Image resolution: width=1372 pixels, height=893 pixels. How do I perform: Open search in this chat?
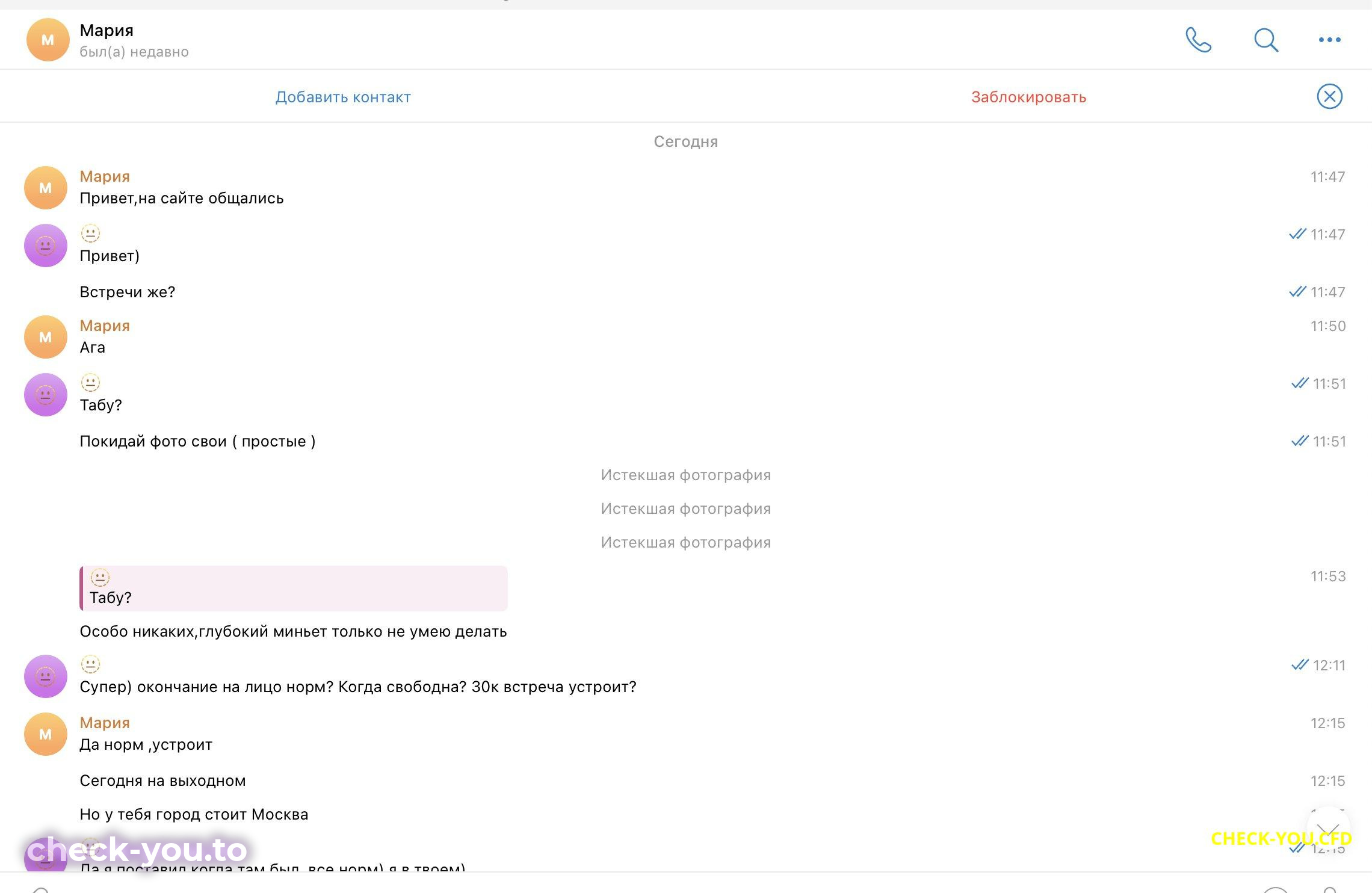1266,40
